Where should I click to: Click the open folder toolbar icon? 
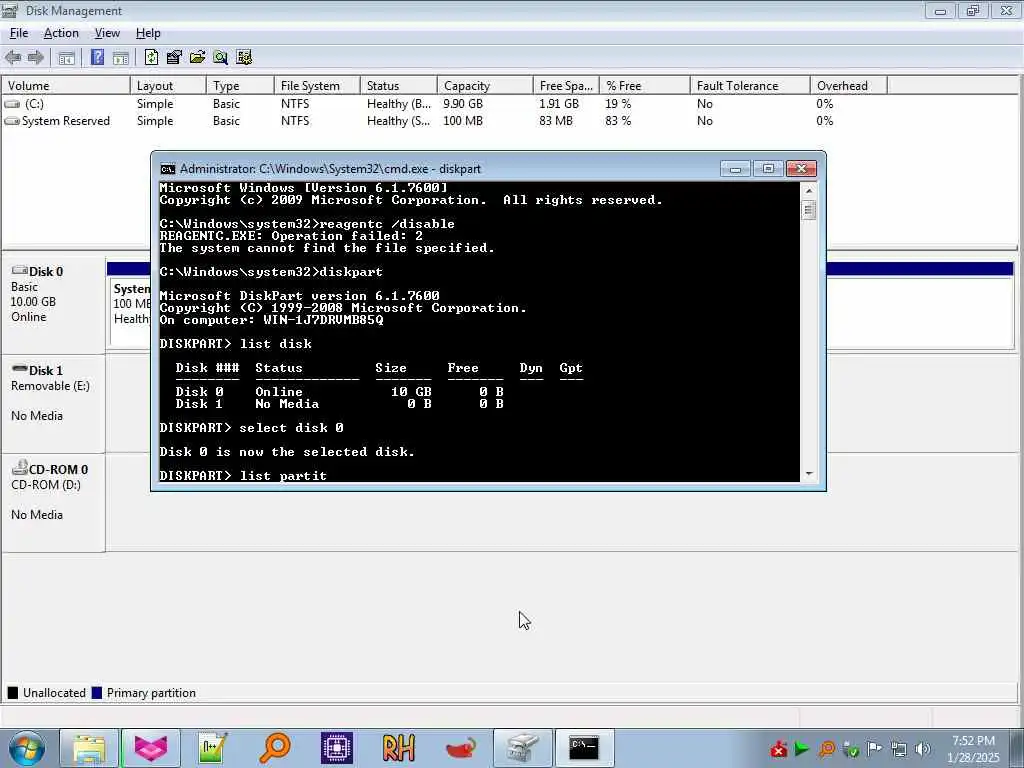[197, 57]
